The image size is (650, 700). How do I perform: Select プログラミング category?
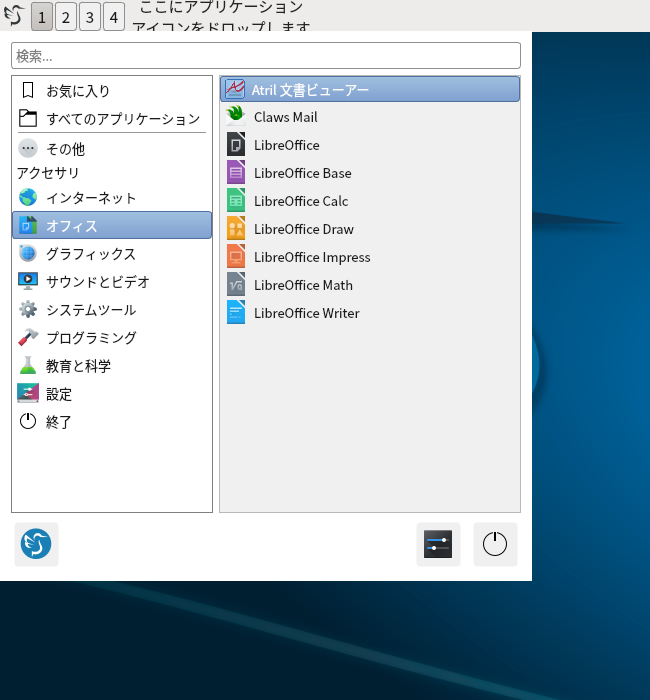coord(112,338)
